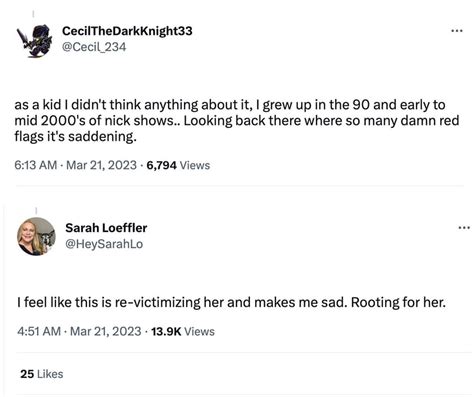Screen dimensions: 474x397
Task: Click the CecilTheDarkKnight33 display name
Action: (x=127, y=31)
